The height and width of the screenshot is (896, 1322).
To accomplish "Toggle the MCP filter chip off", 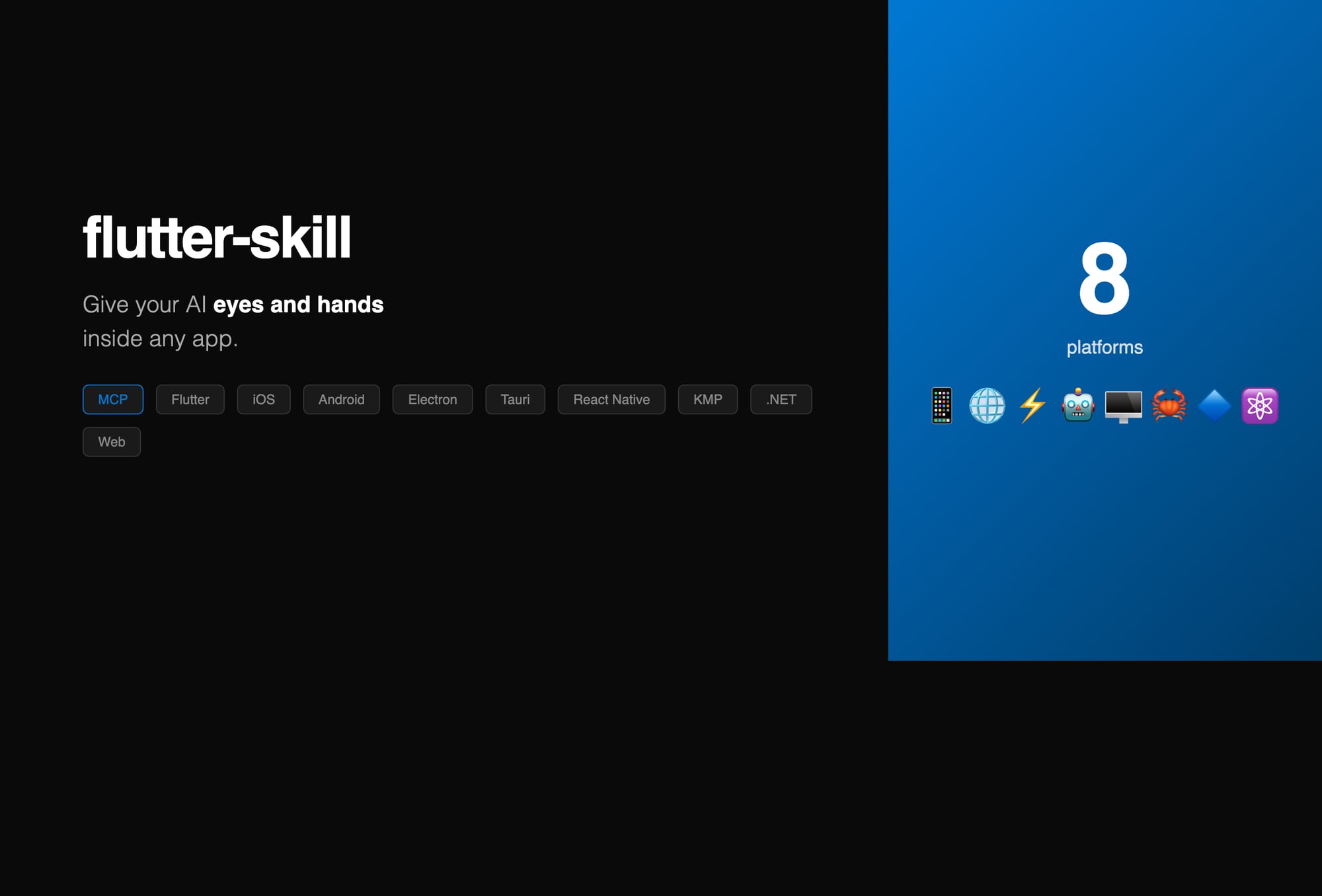I will [x=112, y=399].
